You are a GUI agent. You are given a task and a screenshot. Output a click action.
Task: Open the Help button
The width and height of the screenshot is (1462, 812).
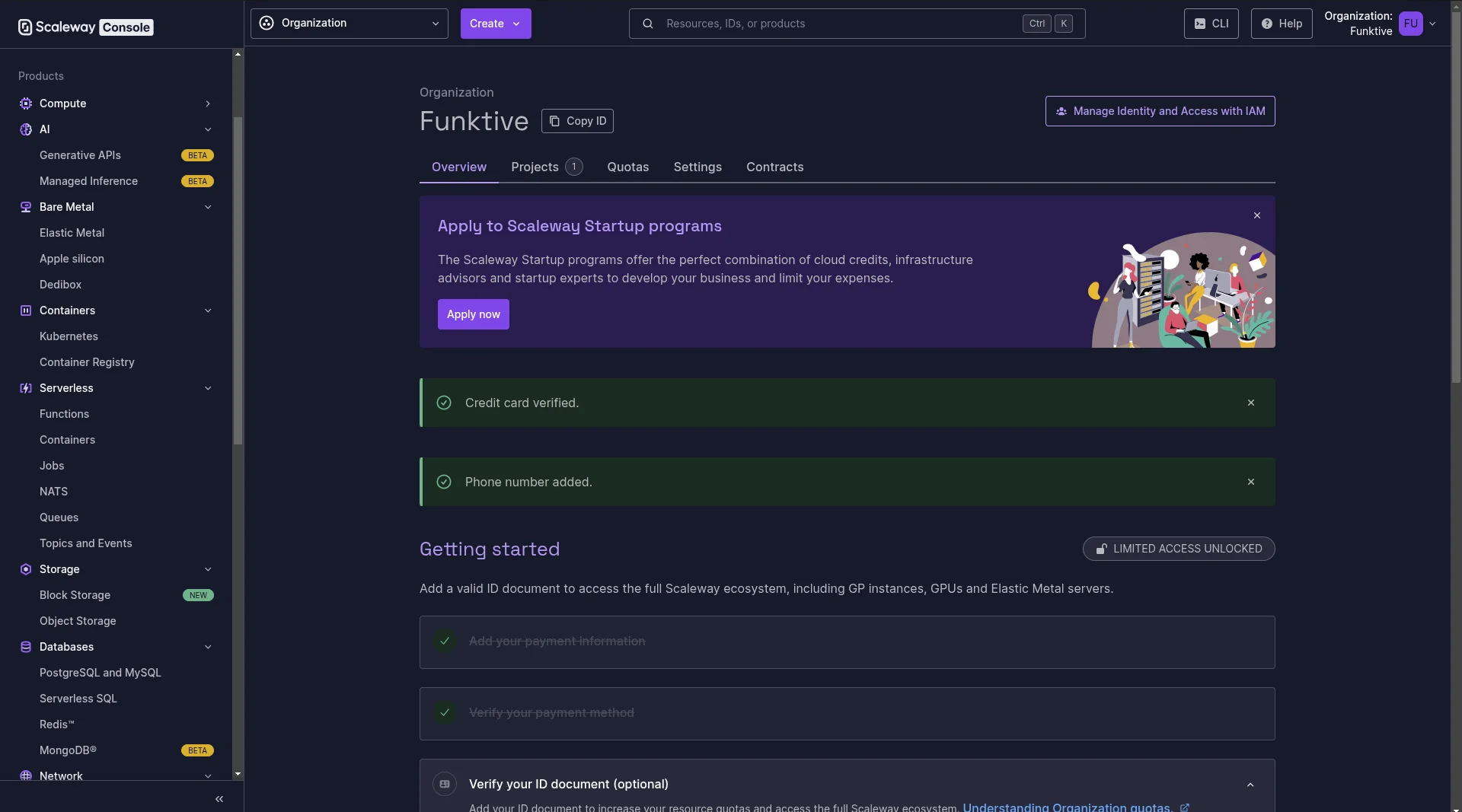click(x=1282, y=24)
